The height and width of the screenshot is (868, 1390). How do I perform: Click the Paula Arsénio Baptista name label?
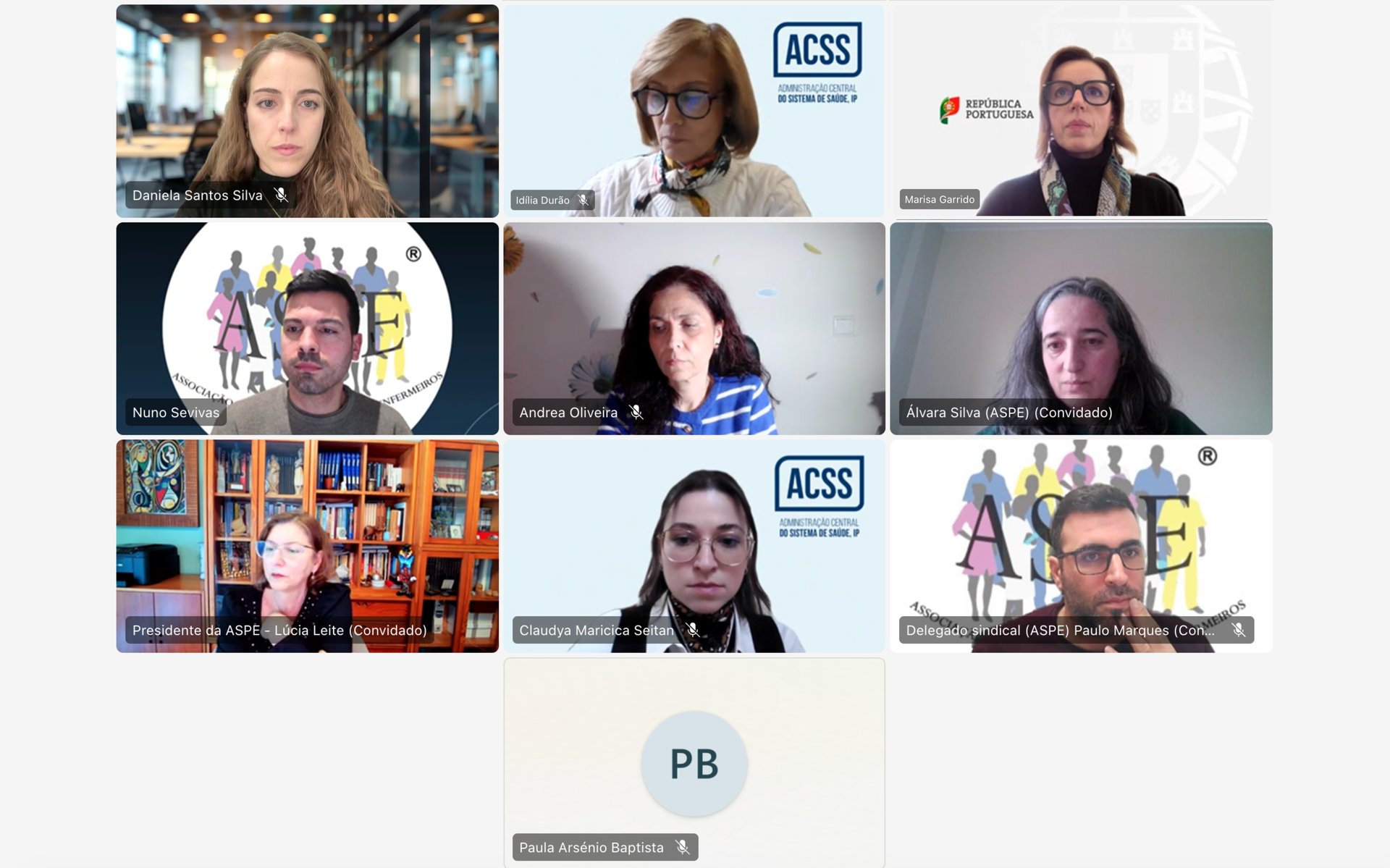[x=591, y=848]
